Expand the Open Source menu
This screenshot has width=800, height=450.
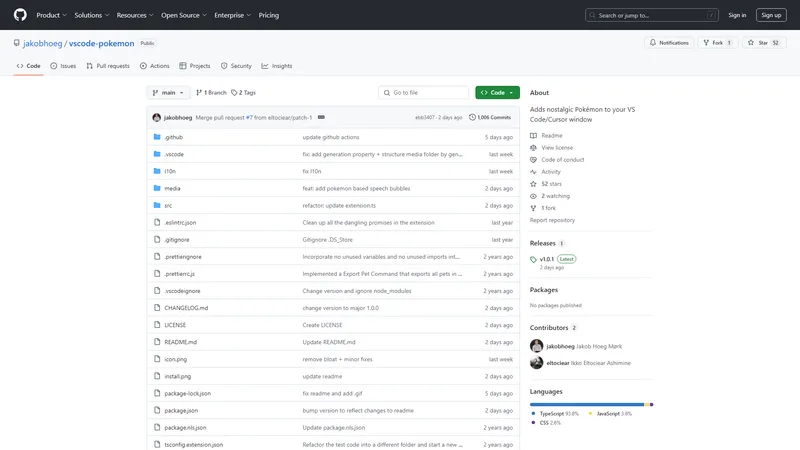point(184,15)
